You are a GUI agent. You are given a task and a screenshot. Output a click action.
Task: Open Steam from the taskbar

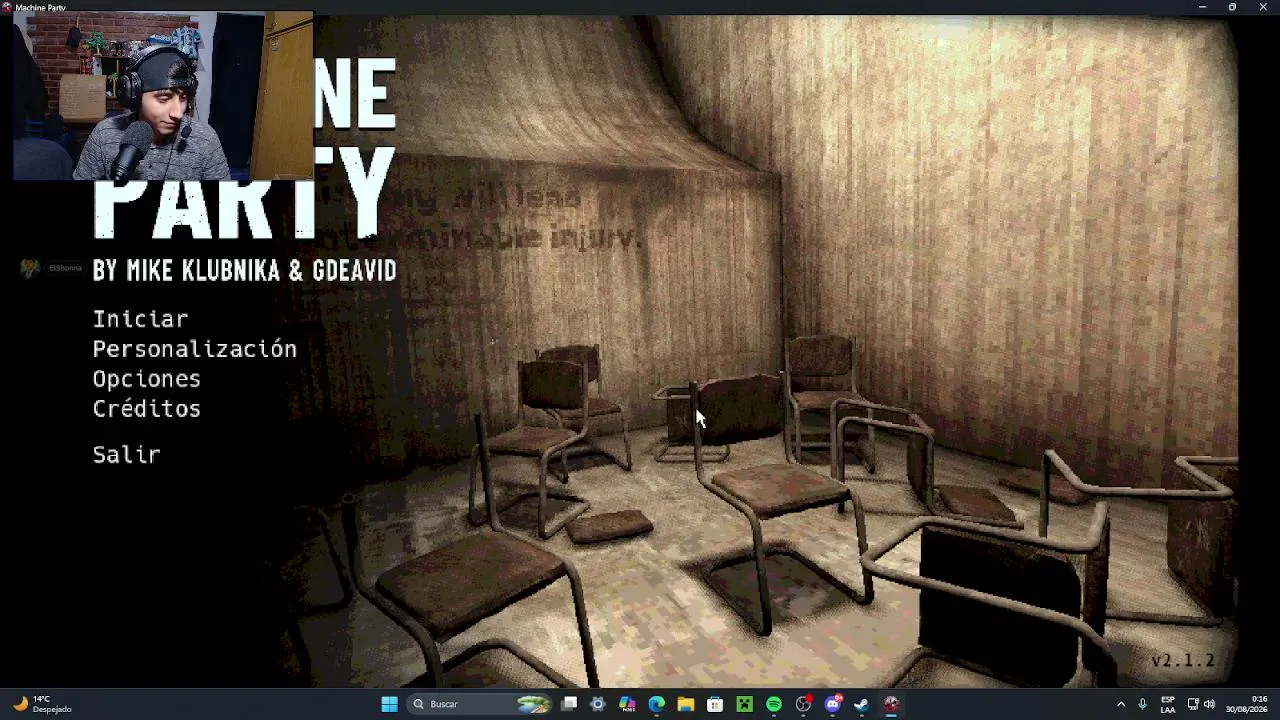[861, 704]
